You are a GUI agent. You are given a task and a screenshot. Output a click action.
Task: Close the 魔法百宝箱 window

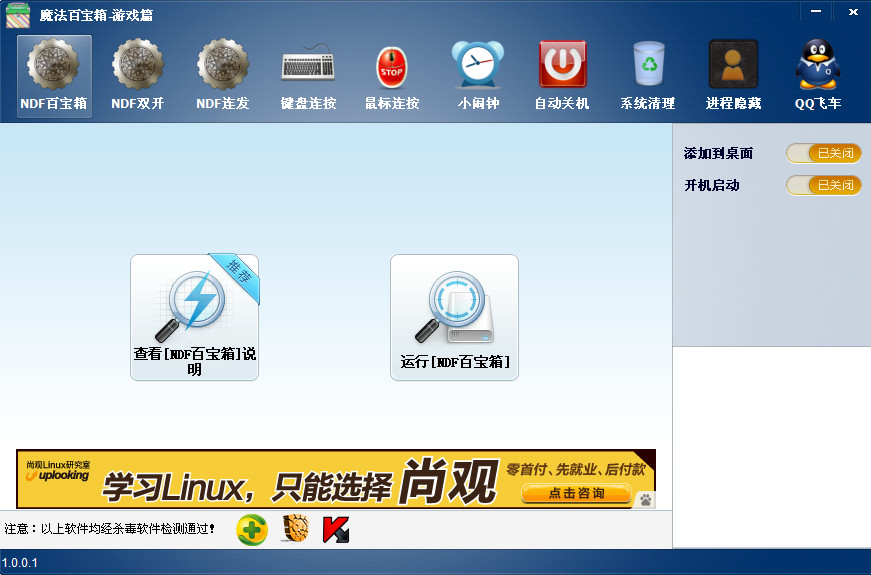[853, 11]
